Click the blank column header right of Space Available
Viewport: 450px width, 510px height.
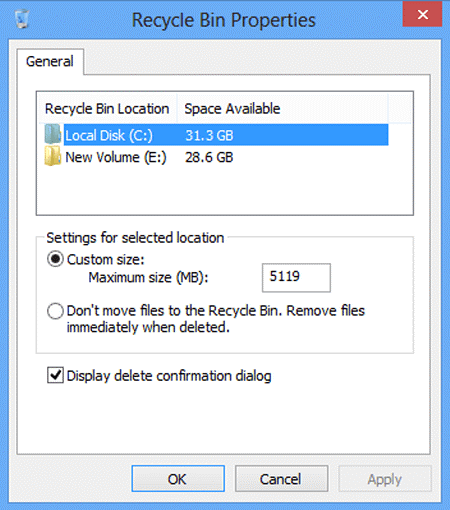[400, 109]
